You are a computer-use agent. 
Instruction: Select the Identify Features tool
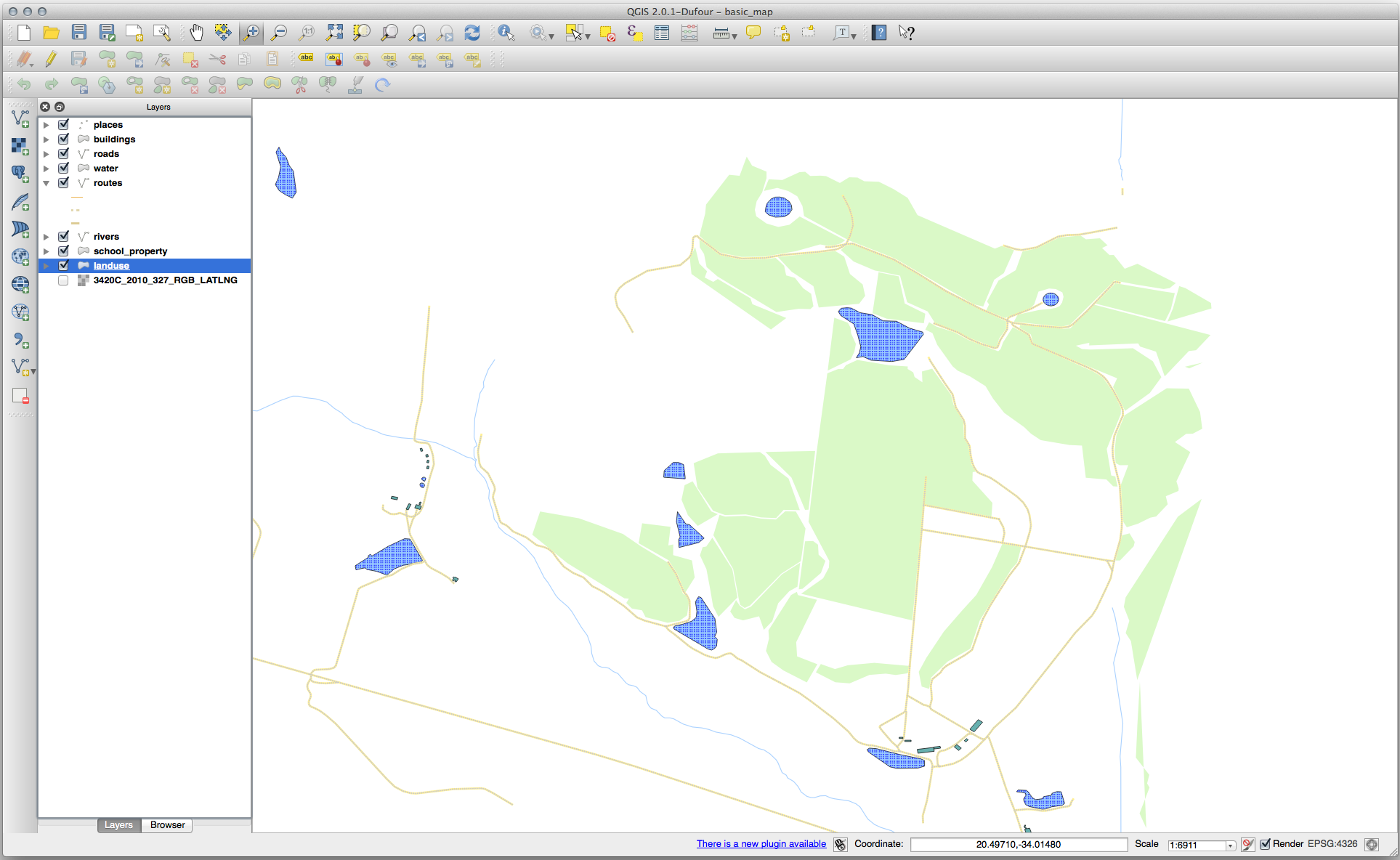[506, 33]
